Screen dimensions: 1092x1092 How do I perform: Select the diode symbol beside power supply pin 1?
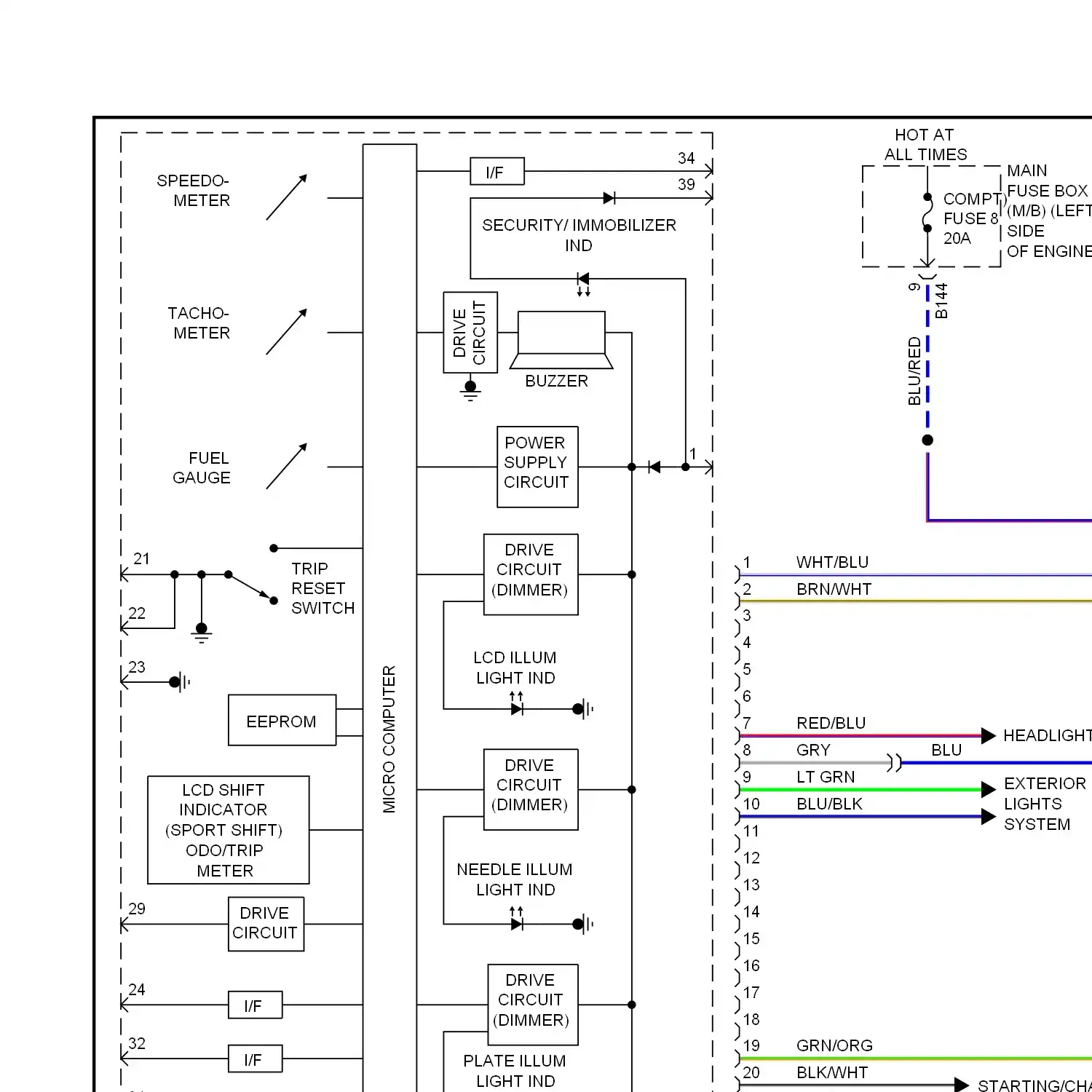pyautogui.click(x=654, y=467)
